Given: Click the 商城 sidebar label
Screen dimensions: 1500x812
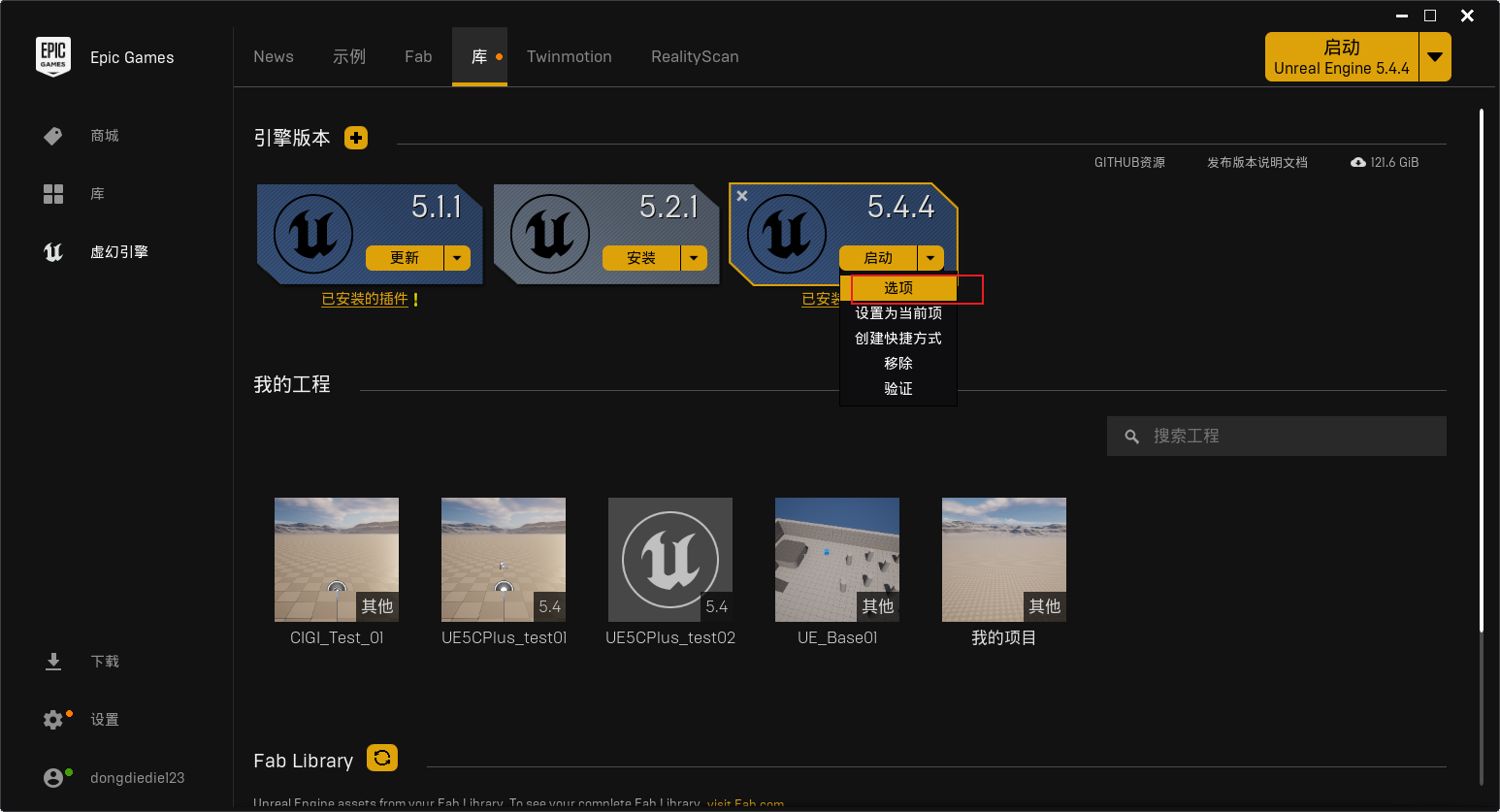Looking at the screenshot, I should [x=105, y=136].
